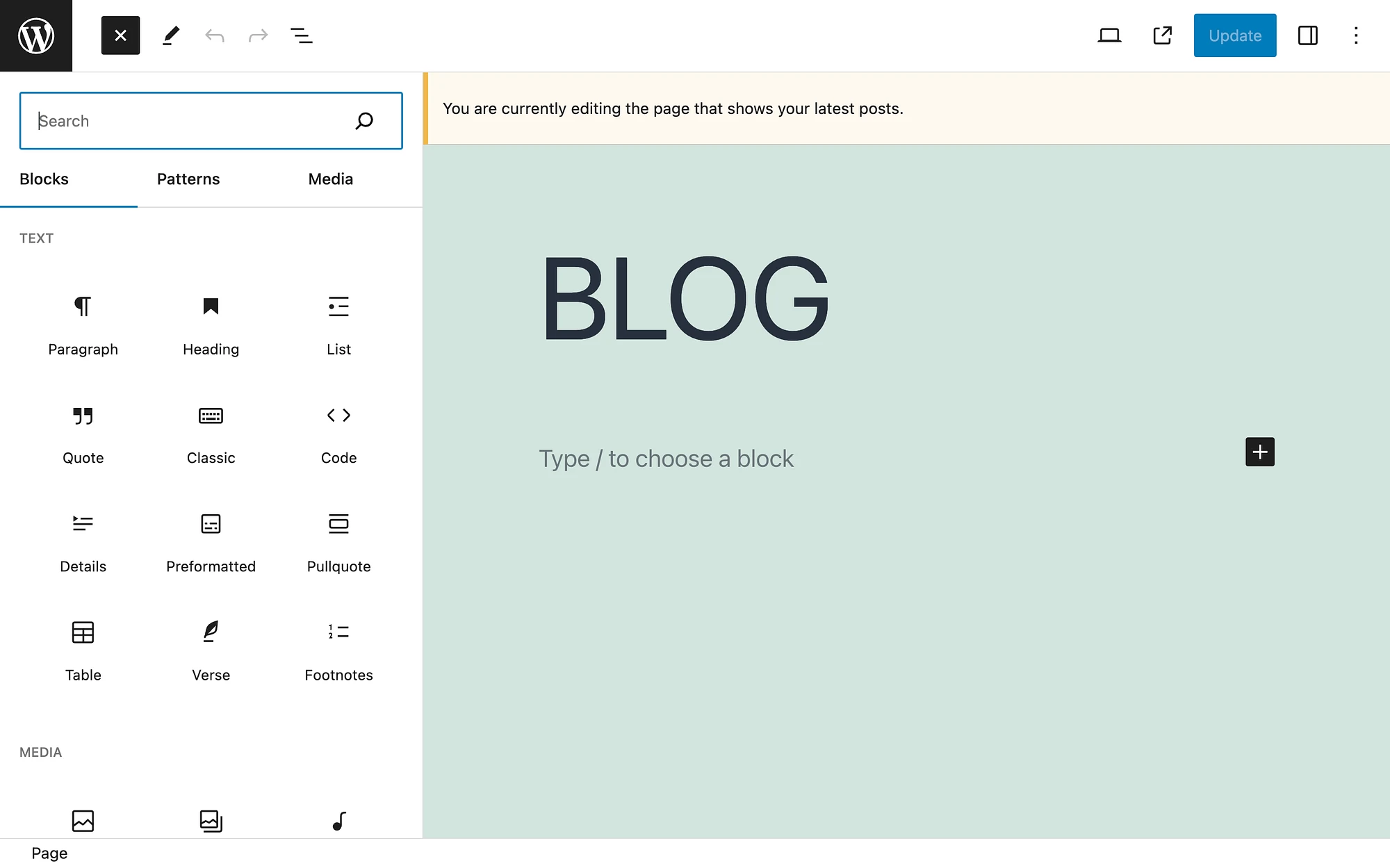The height and width of the screenshot is (868, 1390).
Task: Click the List block icon
Action: click(x=338, y=307)
